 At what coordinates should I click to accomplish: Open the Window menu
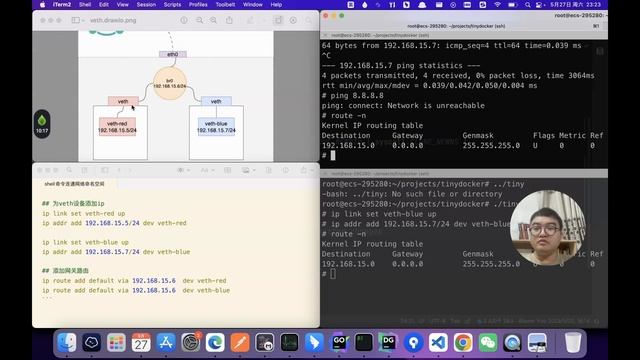pos(253,4)
